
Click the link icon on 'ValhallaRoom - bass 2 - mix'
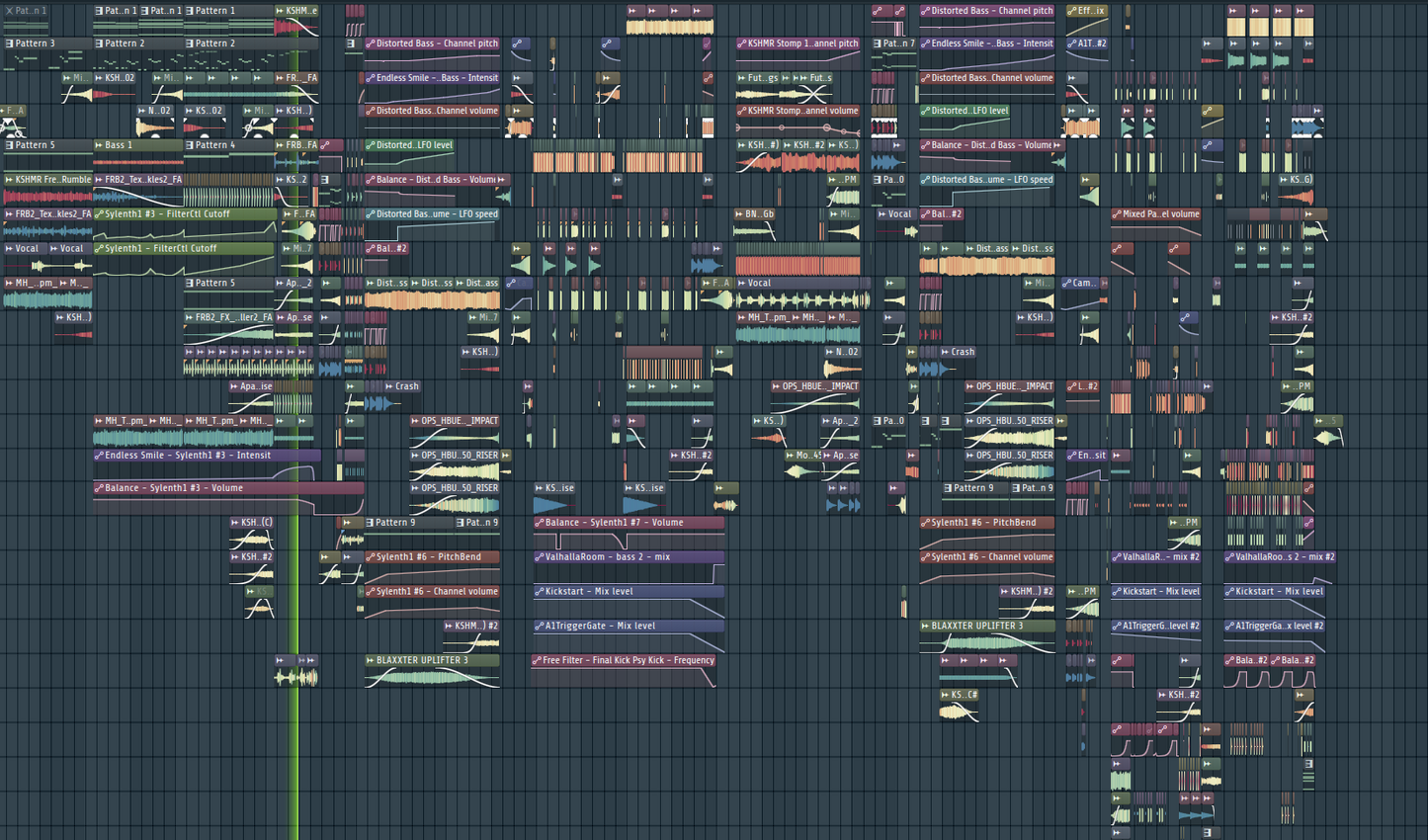[x=538, y=557]
